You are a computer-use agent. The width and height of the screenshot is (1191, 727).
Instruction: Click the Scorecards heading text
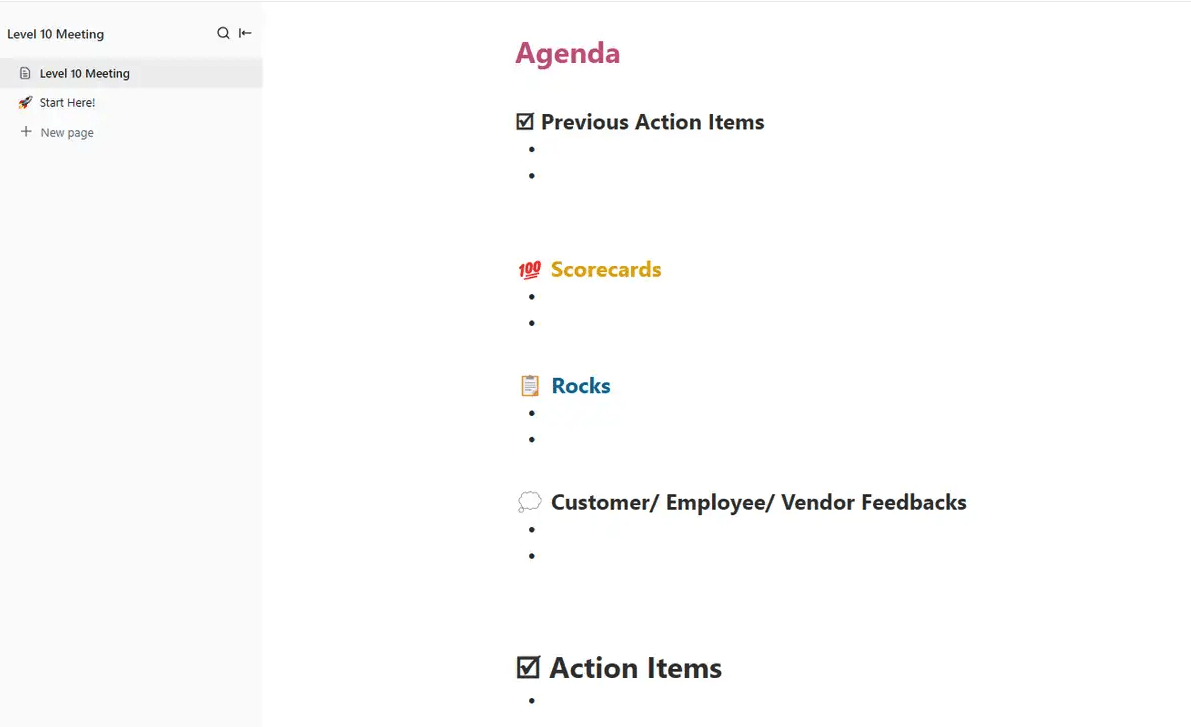[x=606, y=269]
